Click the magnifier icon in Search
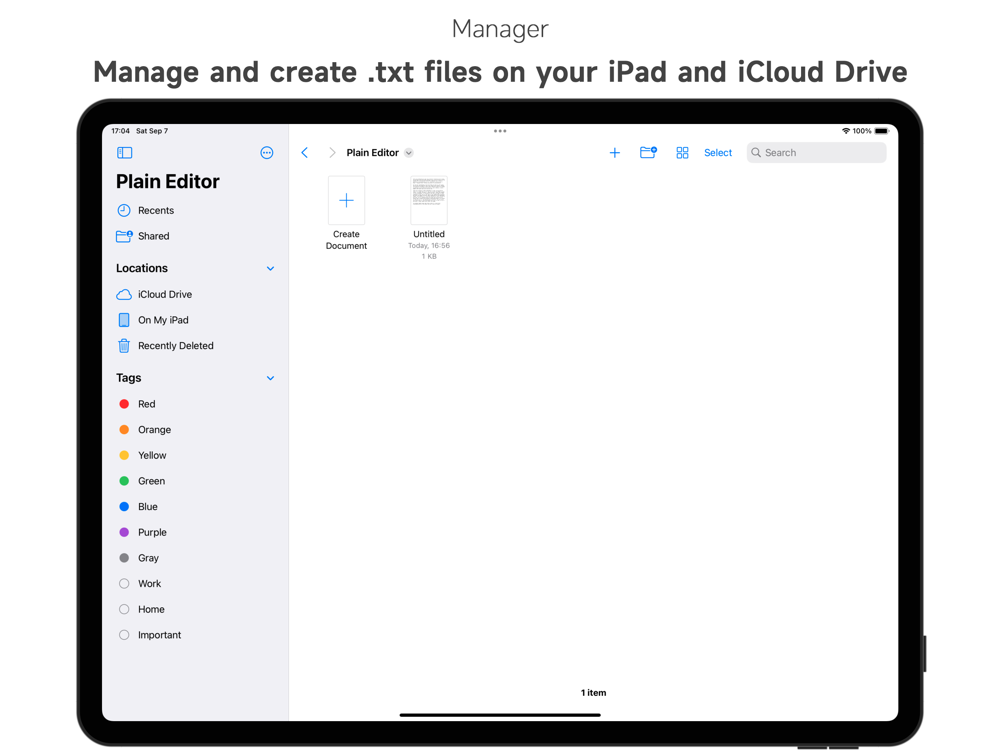The width and height of the screenshot is (1000, 750). 756,152
